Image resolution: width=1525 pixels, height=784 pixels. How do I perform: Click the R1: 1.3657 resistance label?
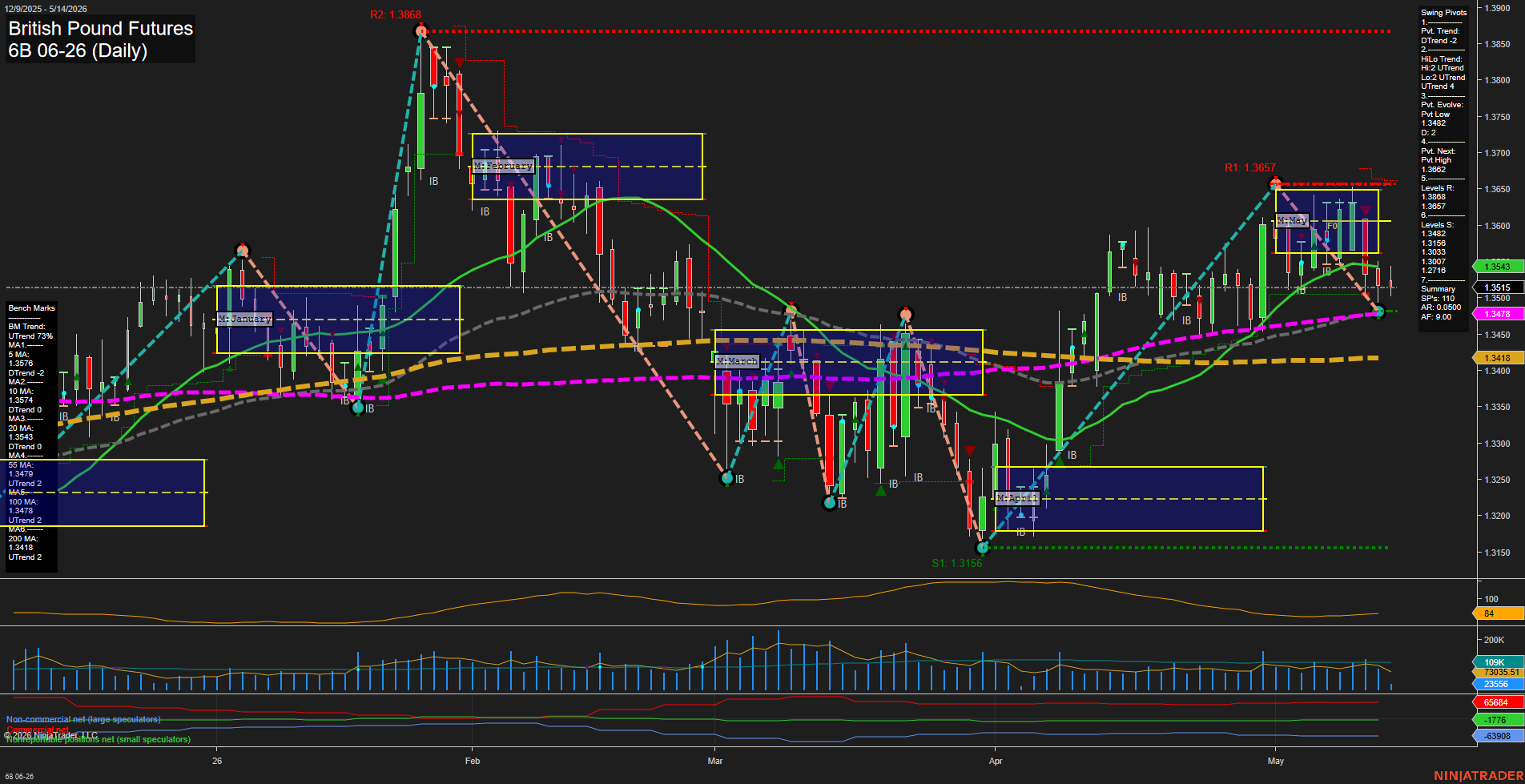(x=1249, y=167)
